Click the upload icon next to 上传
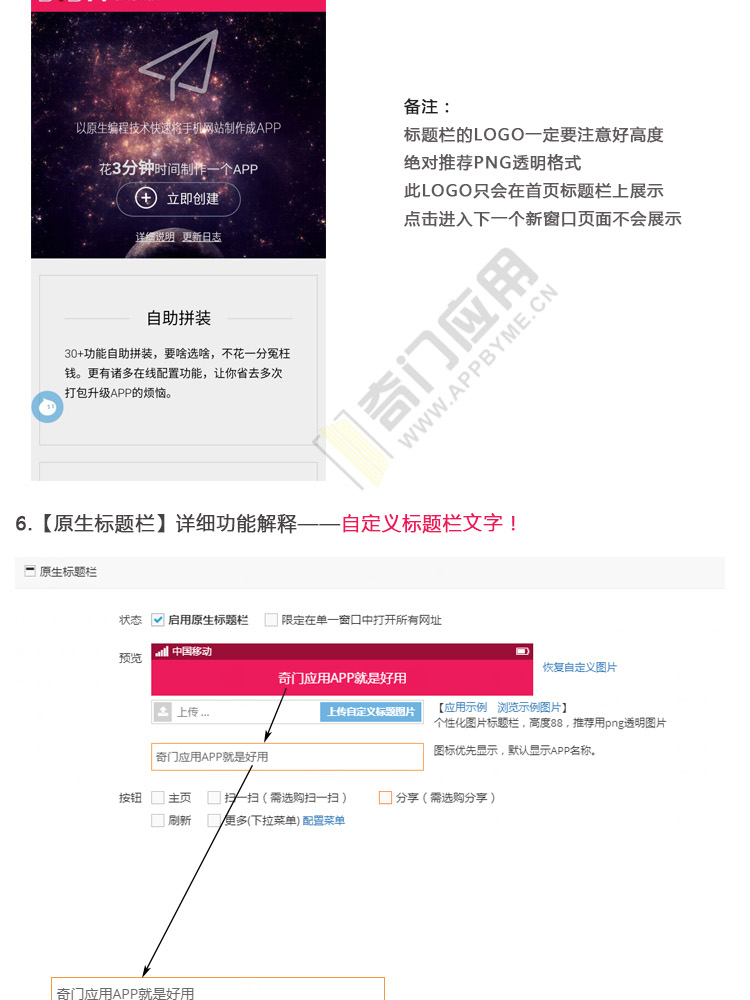 163,712
